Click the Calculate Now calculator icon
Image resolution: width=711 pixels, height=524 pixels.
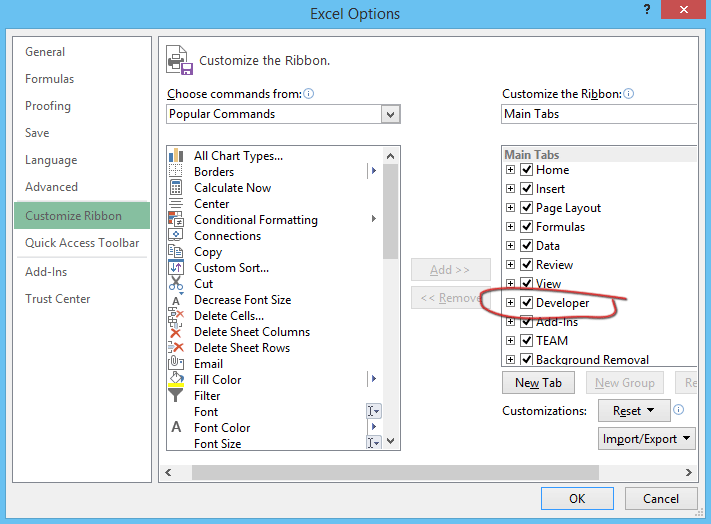[x=175, y=187]
